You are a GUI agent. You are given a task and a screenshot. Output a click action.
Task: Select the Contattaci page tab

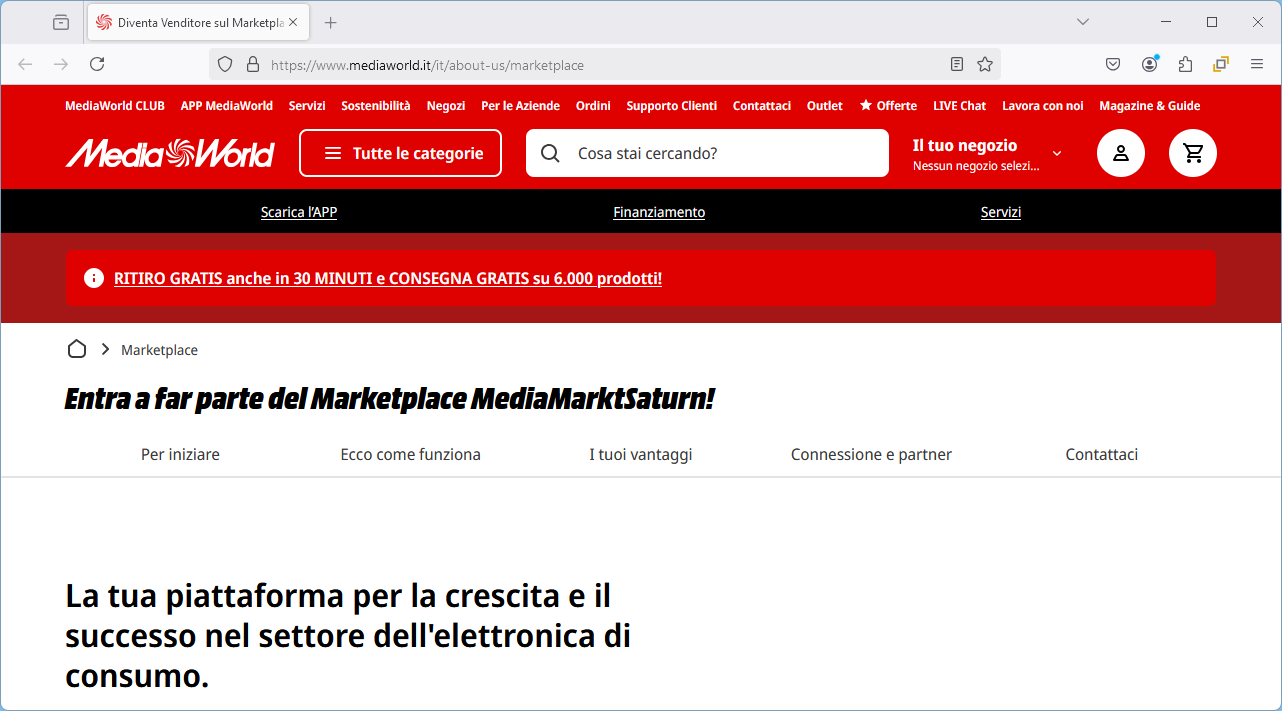pyautogui.click(x=1102, y=454)
